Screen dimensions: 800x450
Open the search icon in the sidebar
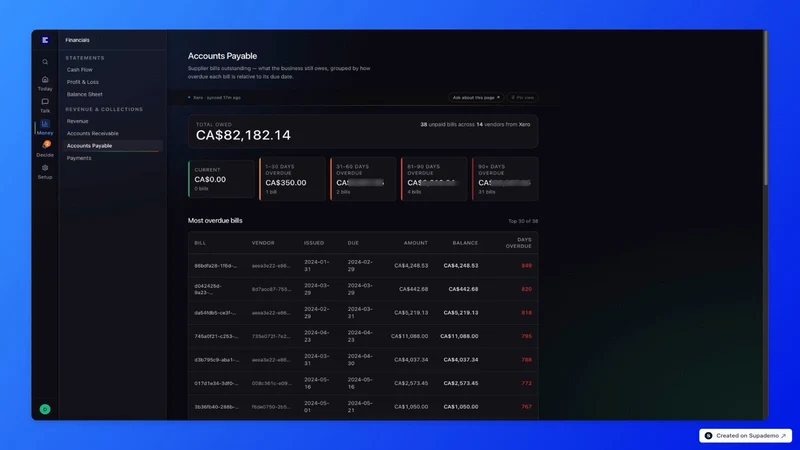tap(45, 62)
